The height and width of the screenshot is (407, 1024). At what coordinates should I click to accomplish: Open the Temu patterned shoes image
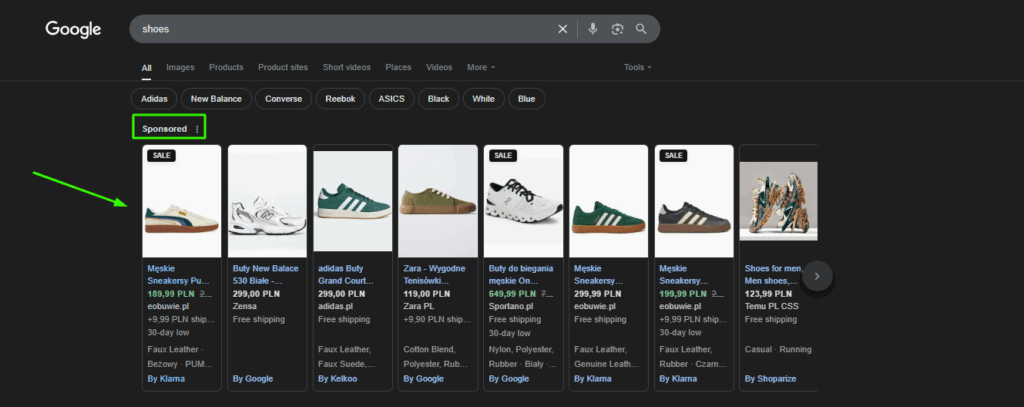(x=778, y=201)
